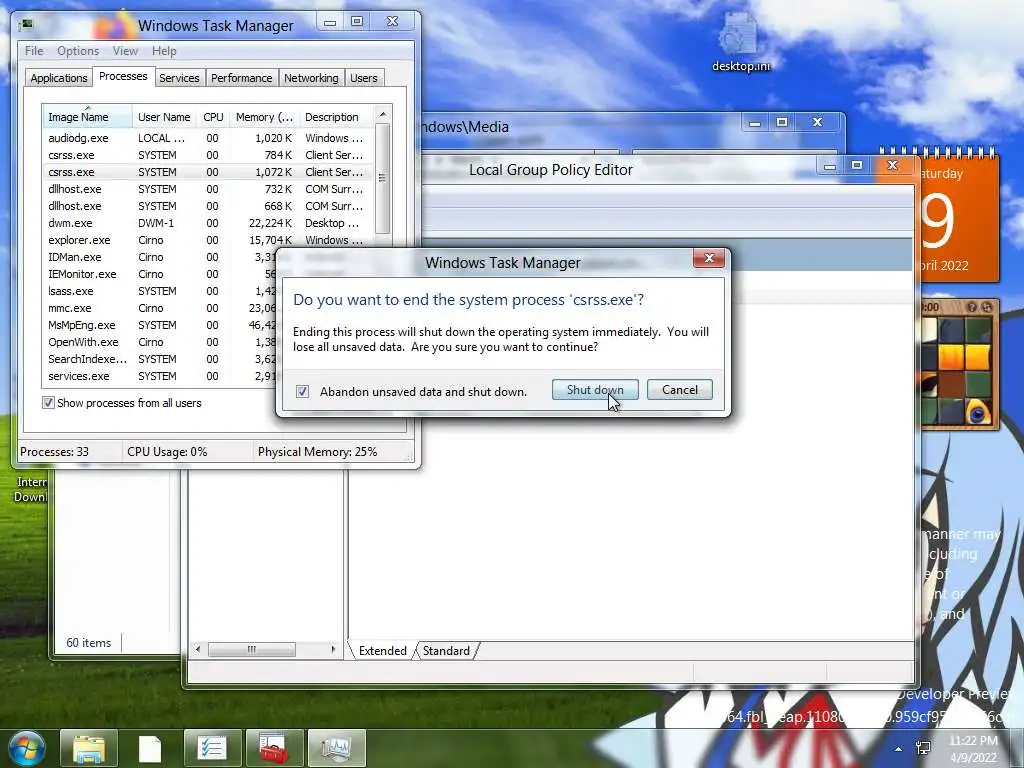Screen dimensions: 1024x768
Task: Switch to Task Manager taskbar icon
Action: click(336, 748)
